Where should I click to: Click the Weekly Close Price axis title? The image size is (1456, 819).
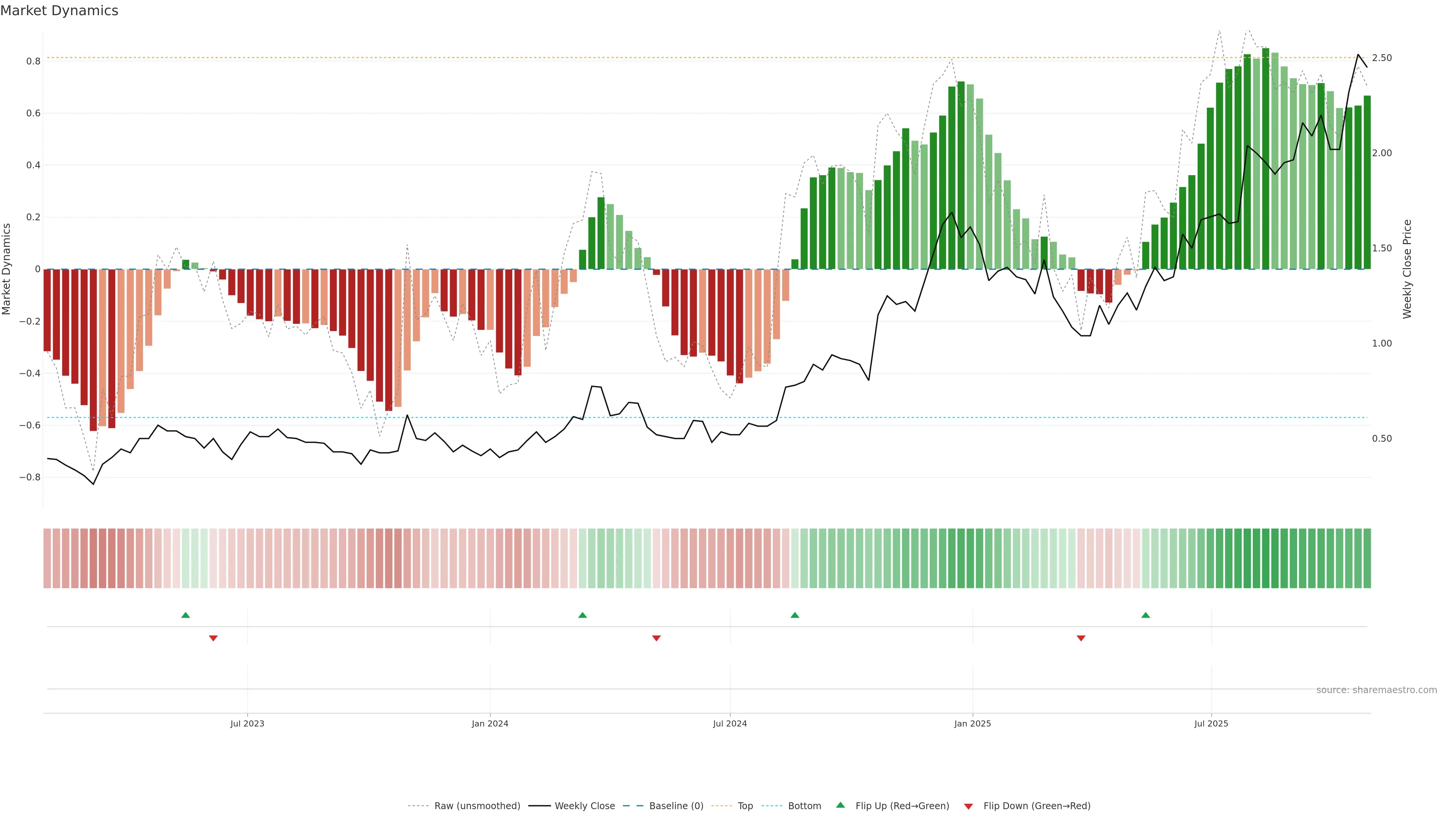[1407, 269]
